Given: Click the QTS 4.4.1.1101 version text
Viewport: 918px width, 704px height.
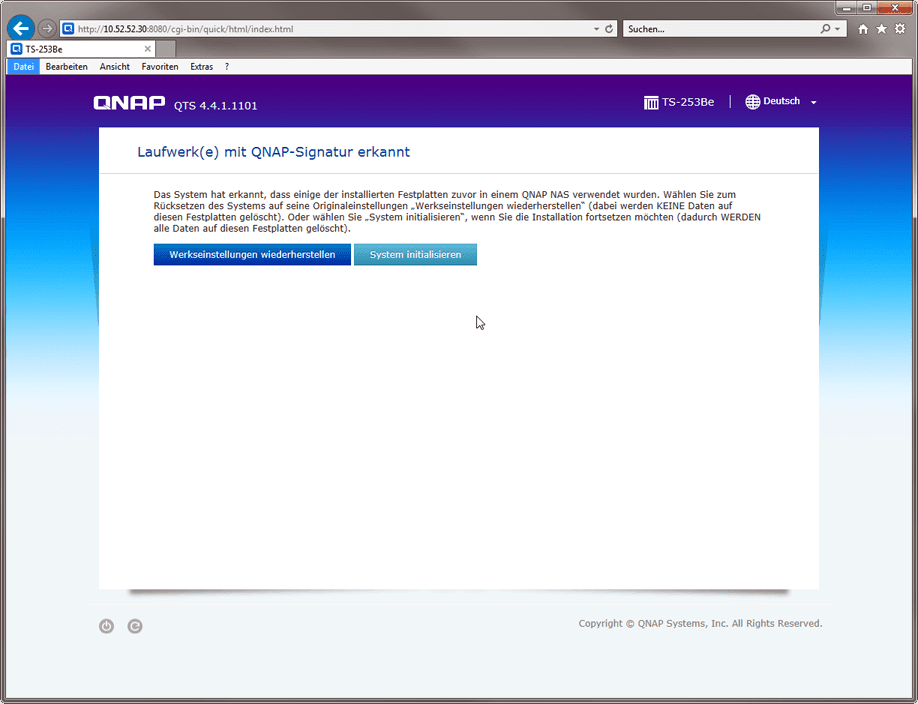Looking at the screenshot, I should click(x=215, y=105).
